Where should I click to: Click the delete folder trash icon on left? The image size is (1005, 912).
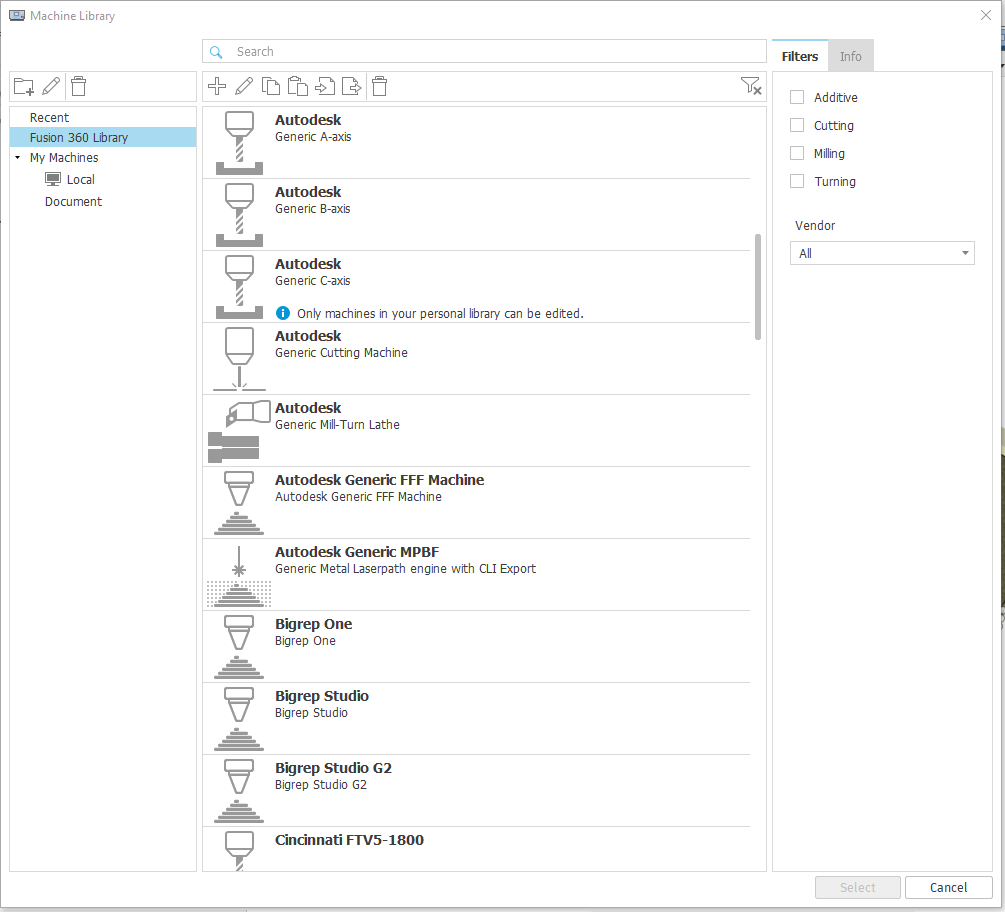coord(78,86)
